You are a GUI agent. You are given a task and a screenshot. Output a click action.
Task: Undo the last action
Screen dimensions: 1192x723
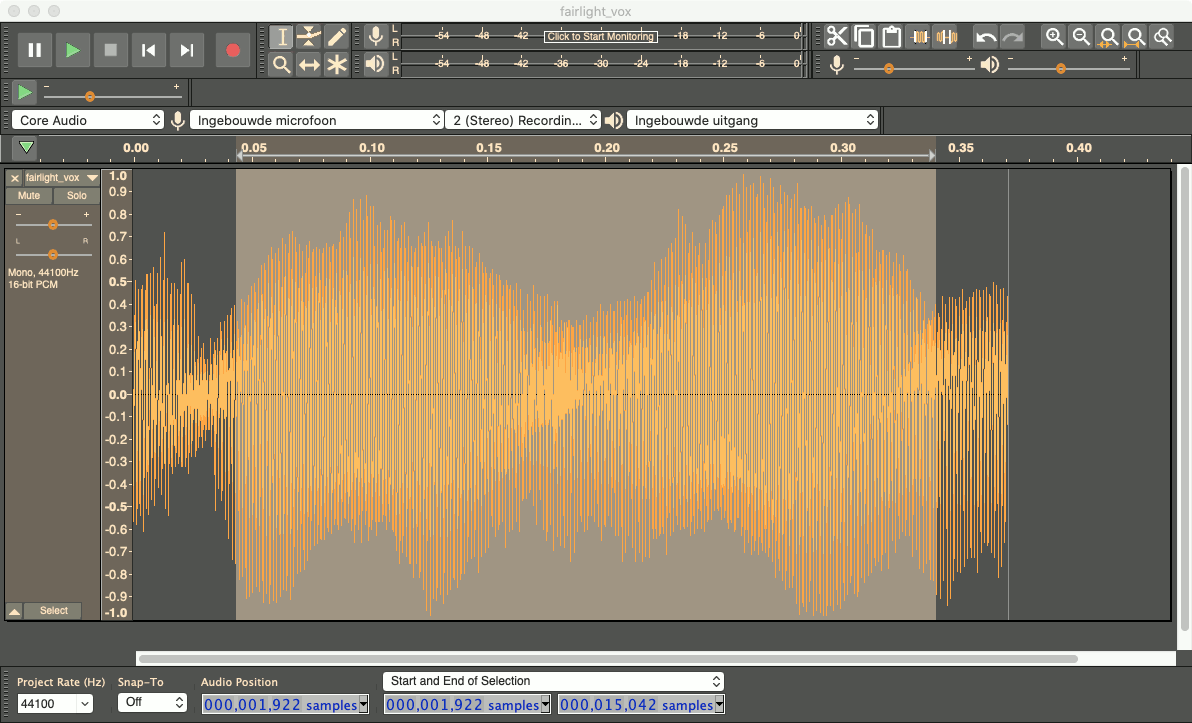pyautogui.click(x=985, y=36)
